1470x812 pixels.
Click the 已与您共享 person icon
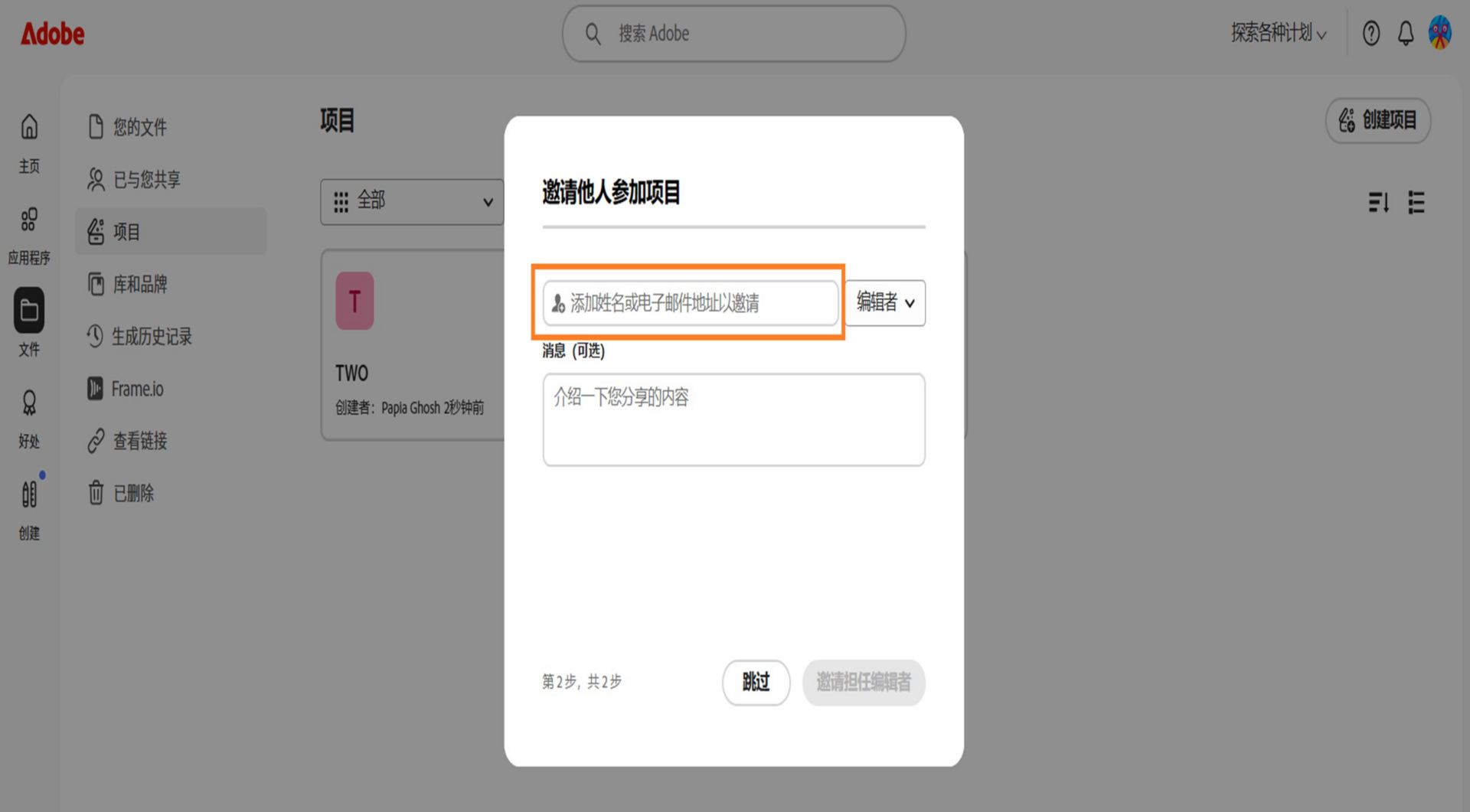(96, 179)
